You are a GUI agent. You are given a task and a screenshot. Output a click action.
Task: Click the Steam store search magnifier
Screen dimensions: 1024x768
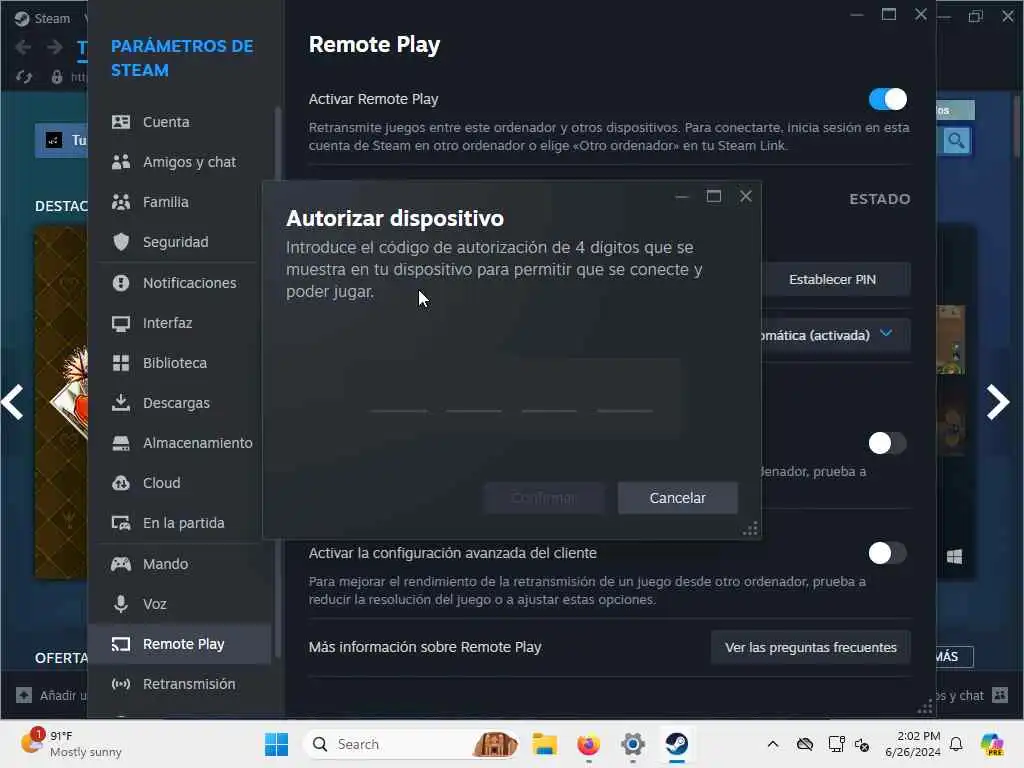956,140
